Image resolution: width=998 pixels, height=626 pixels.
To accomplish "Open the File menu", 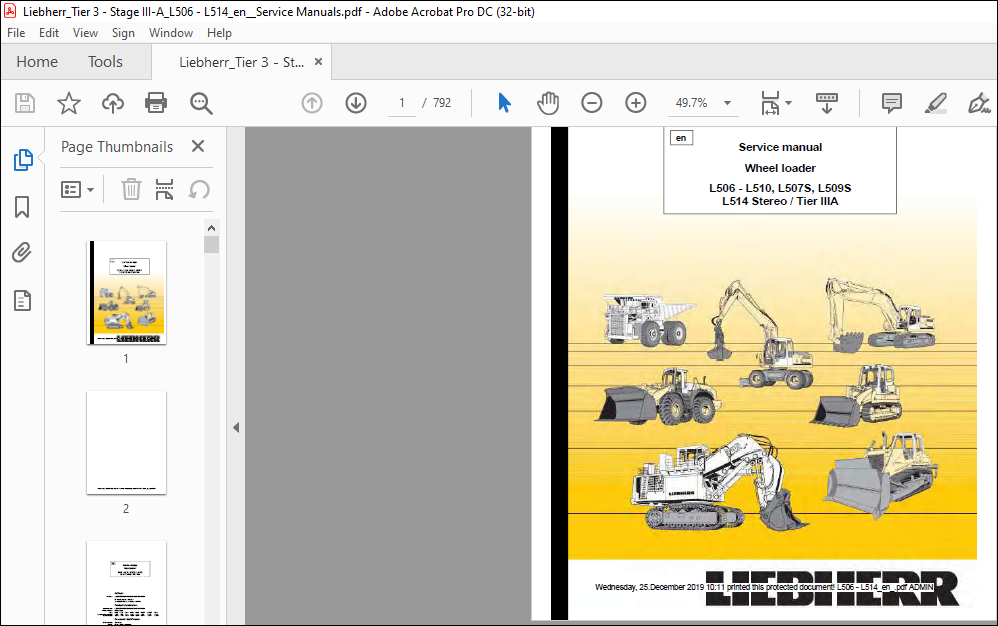I will click(x=16, y=33).
